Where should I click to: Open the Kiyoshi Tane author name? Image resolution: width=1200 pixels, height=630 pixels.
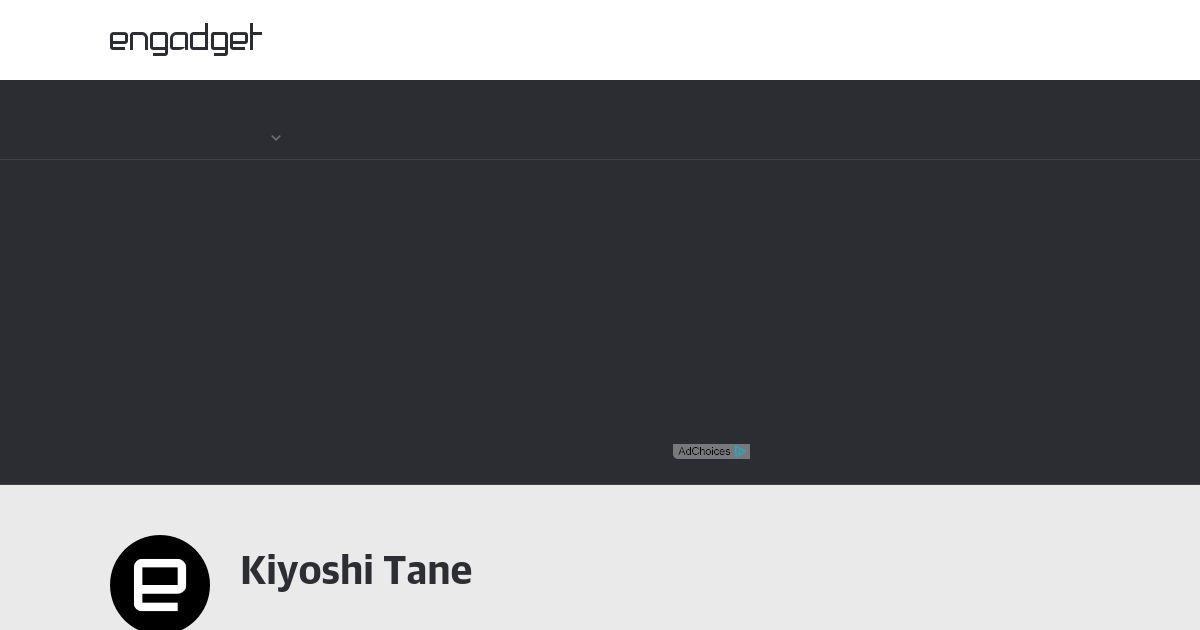tap(356, 571)
